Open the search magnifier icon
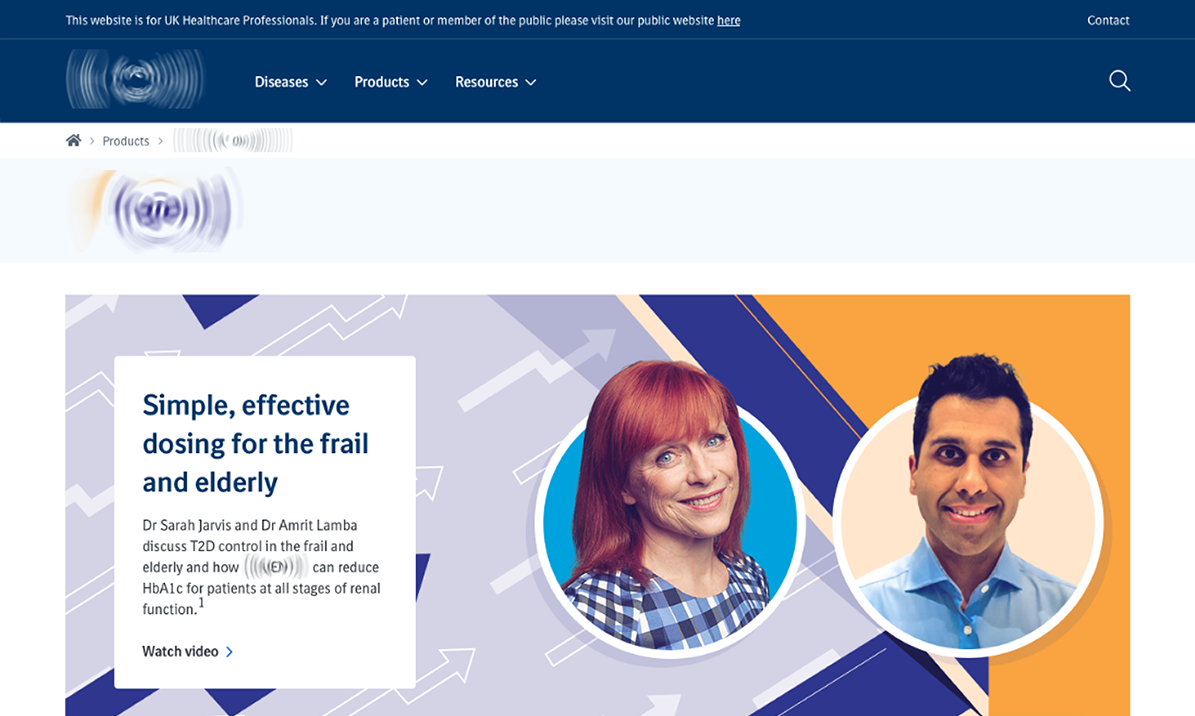 [1120, 81]
